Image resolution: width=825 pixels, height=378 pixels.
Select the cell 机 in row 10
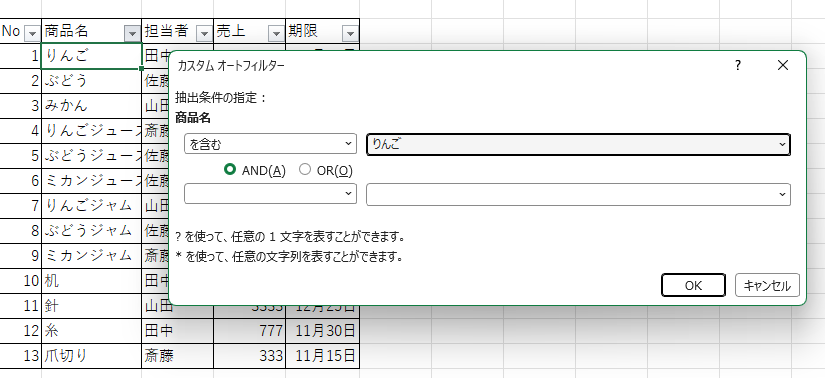pos(91,281)
